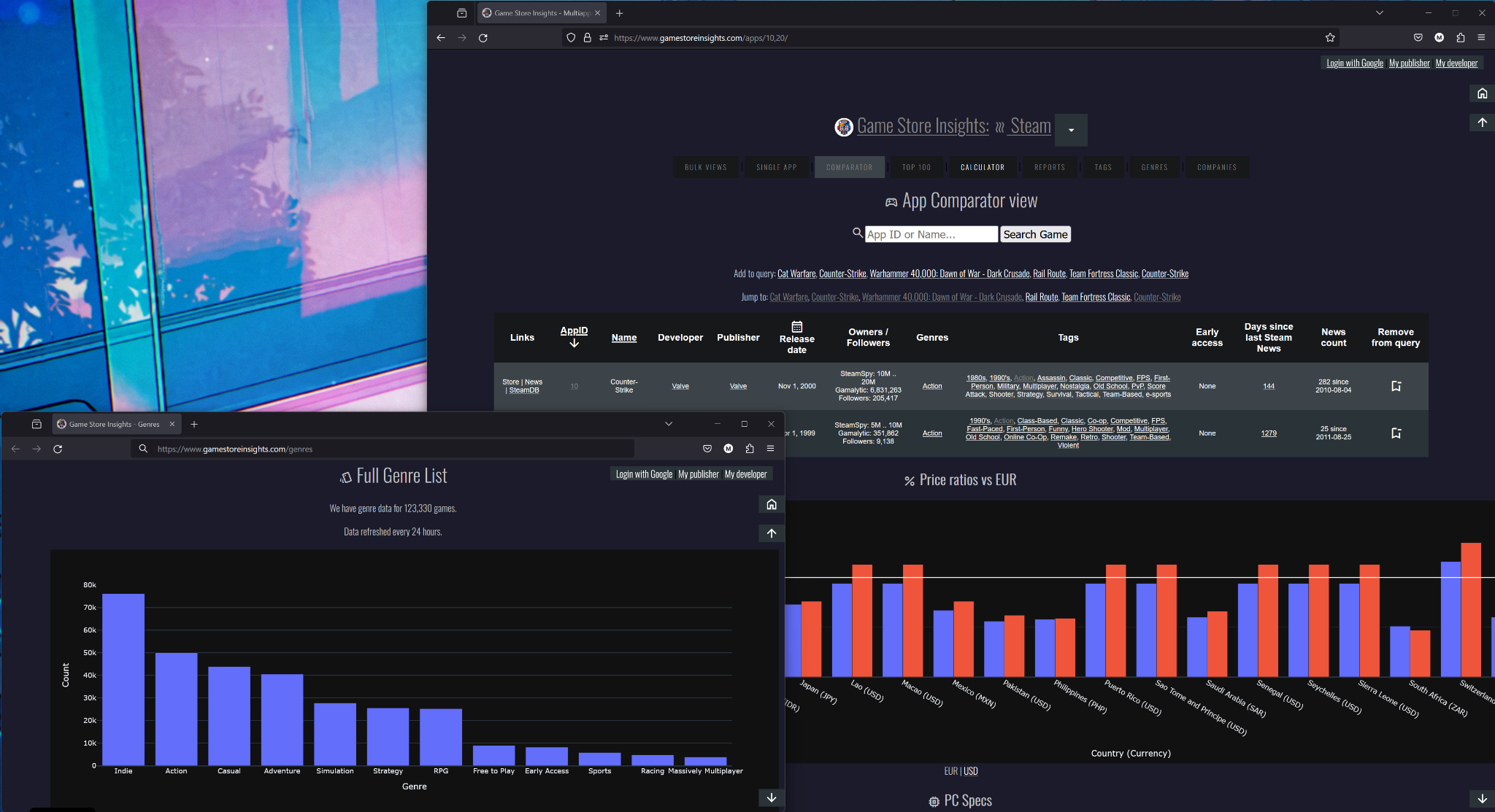Open the home icon button on the comparator page
The image size is (1495, 812).
[1482, 93]
